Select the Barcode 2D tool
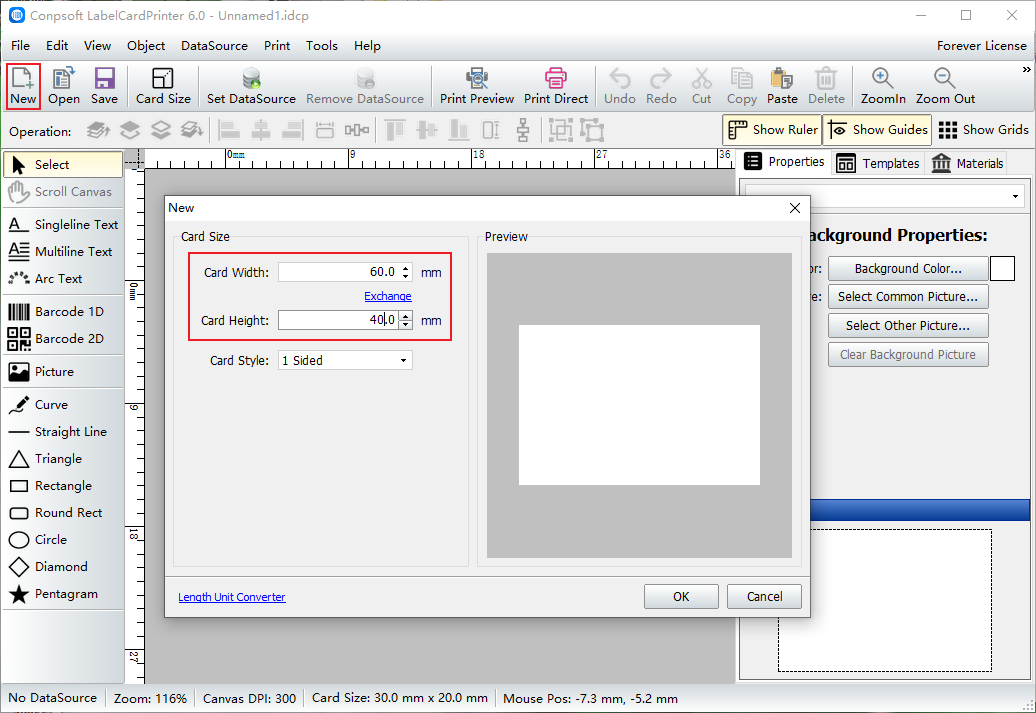The image size is (1036, 713). (63, 339)
